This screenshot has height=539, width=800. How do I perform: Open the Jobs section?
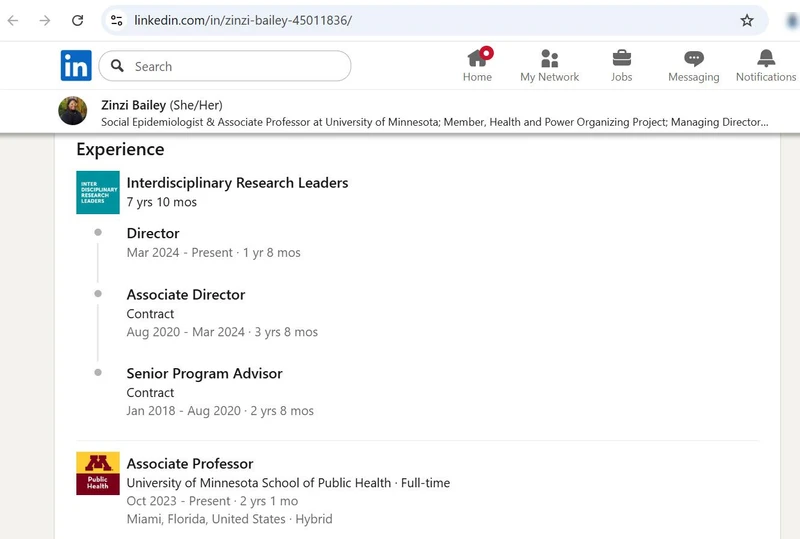[x=621, y=65]
